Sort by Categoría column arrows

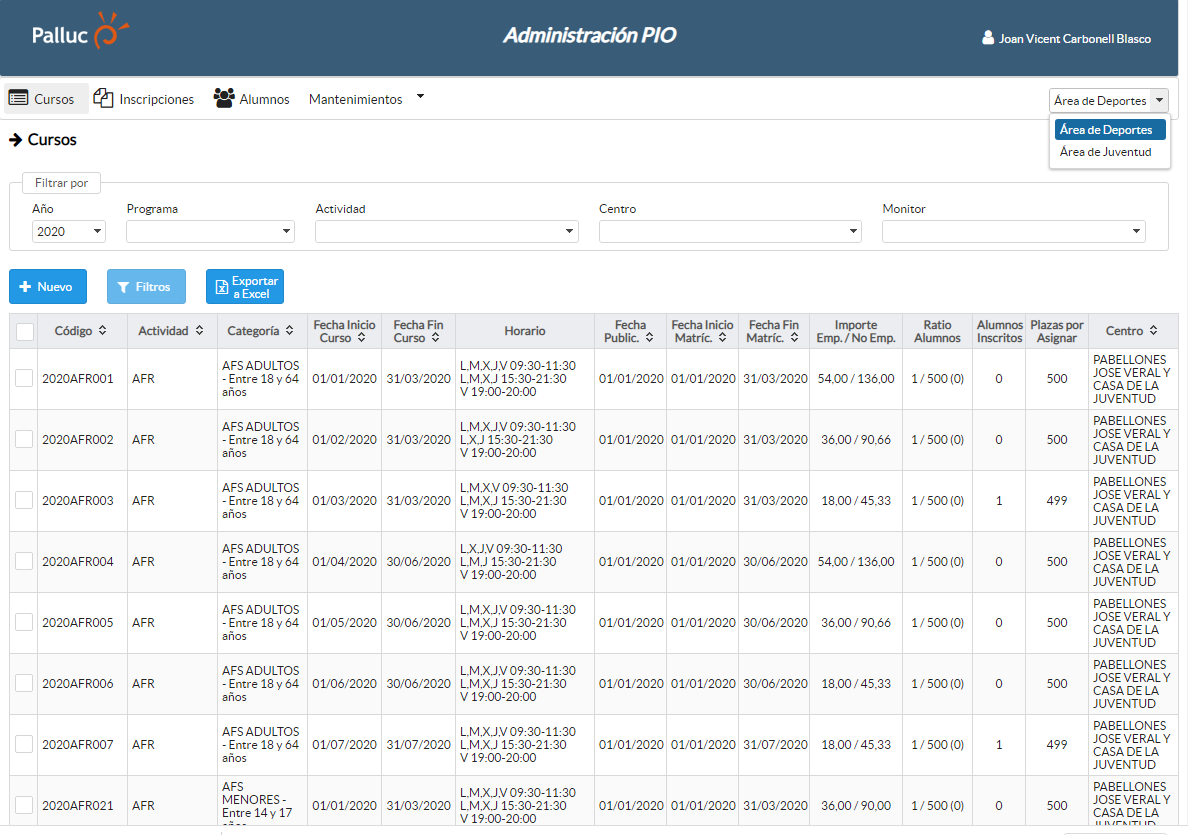click(289, 331)
